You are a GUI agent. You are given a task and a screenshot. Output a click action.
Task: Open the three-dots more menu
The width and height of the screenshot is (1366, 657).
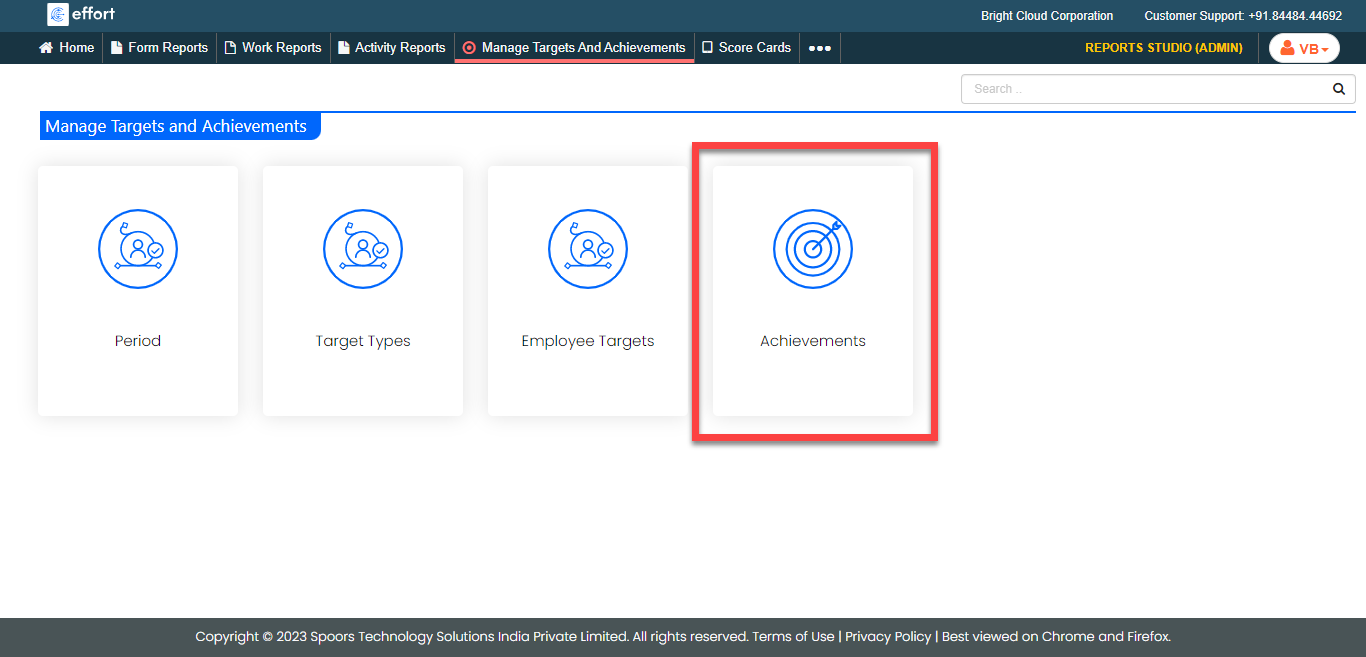pyautogui.click(x=820, y=48)
